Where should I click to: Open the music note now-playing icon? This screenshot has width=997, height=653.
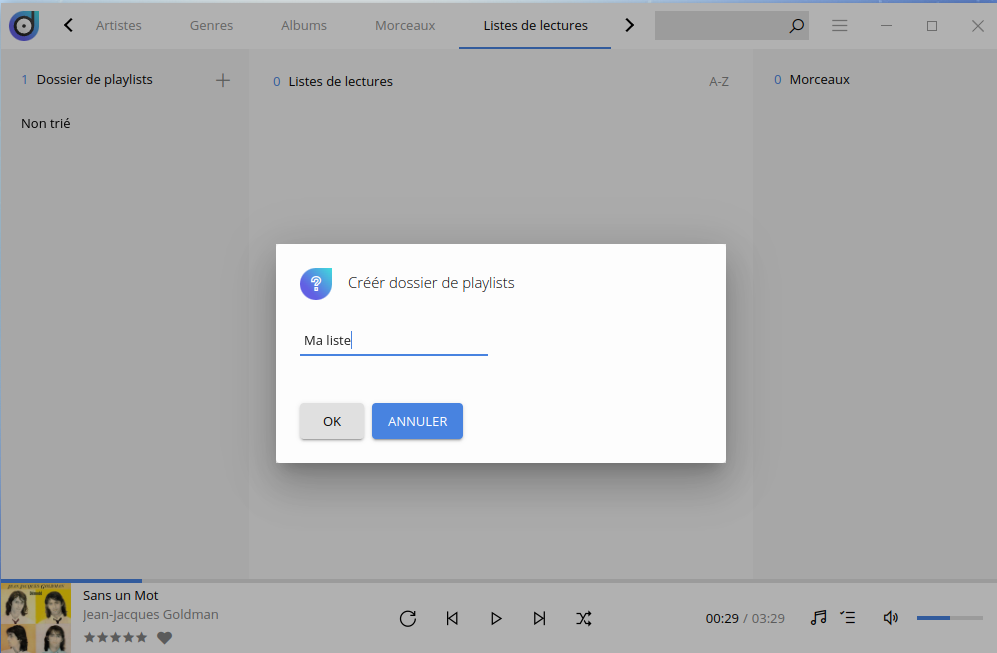click(x=818, y=618)
